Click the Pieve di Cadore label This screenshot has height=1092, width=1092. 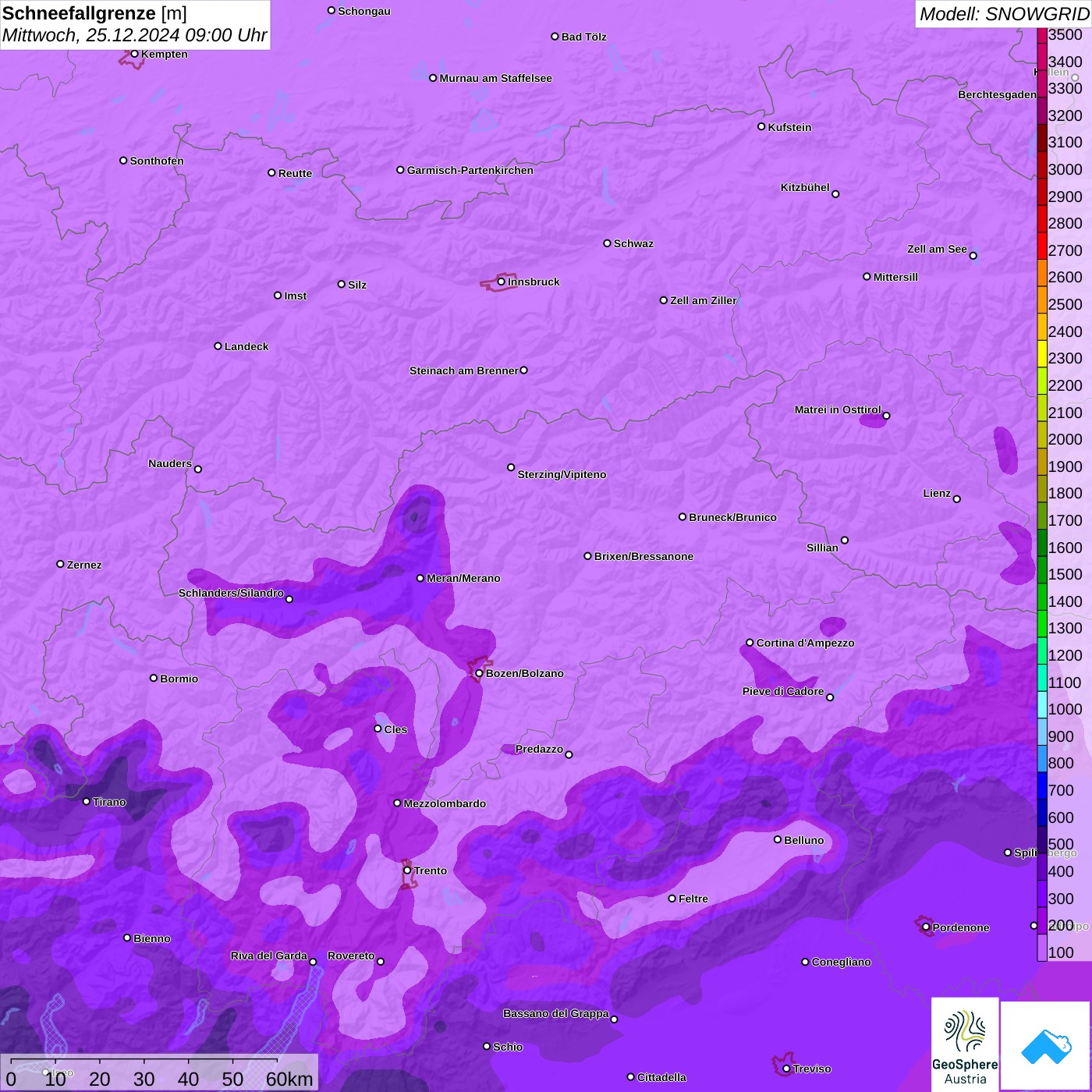783,691
